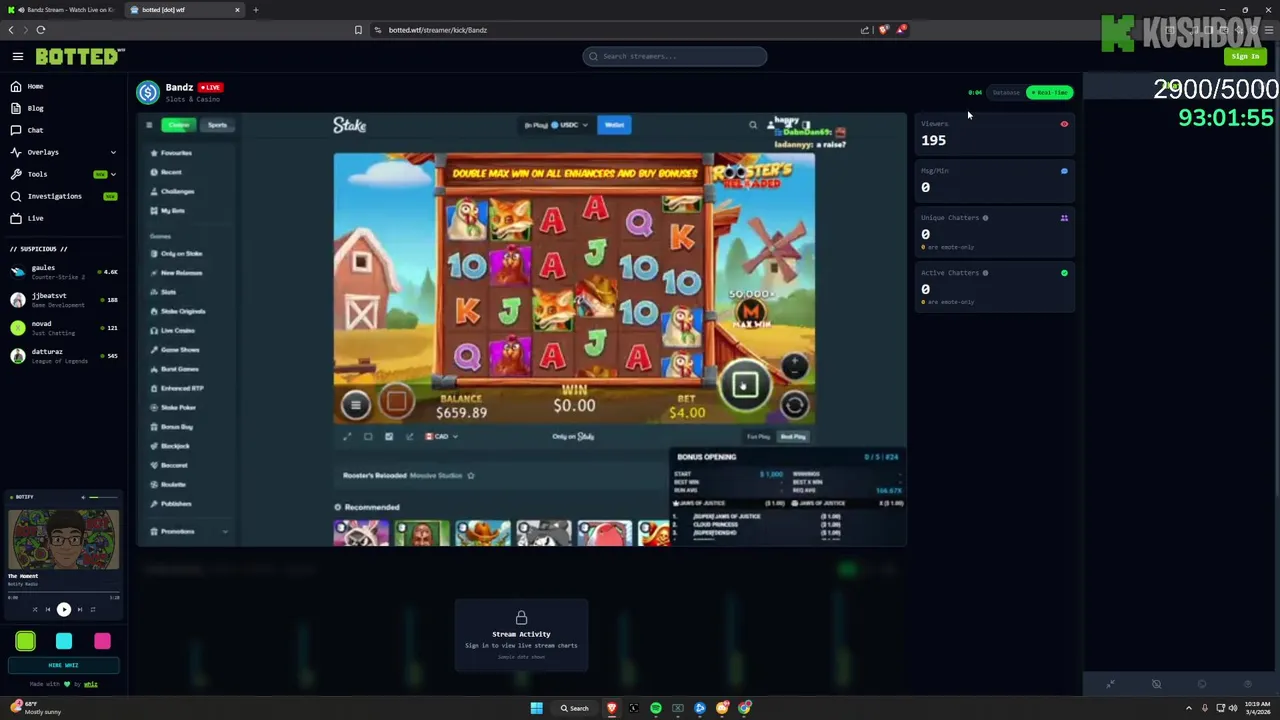Viewport: 1280px width, 720px height.
Task: Open the weather widget on taskbar
Action: click(35, 708)
